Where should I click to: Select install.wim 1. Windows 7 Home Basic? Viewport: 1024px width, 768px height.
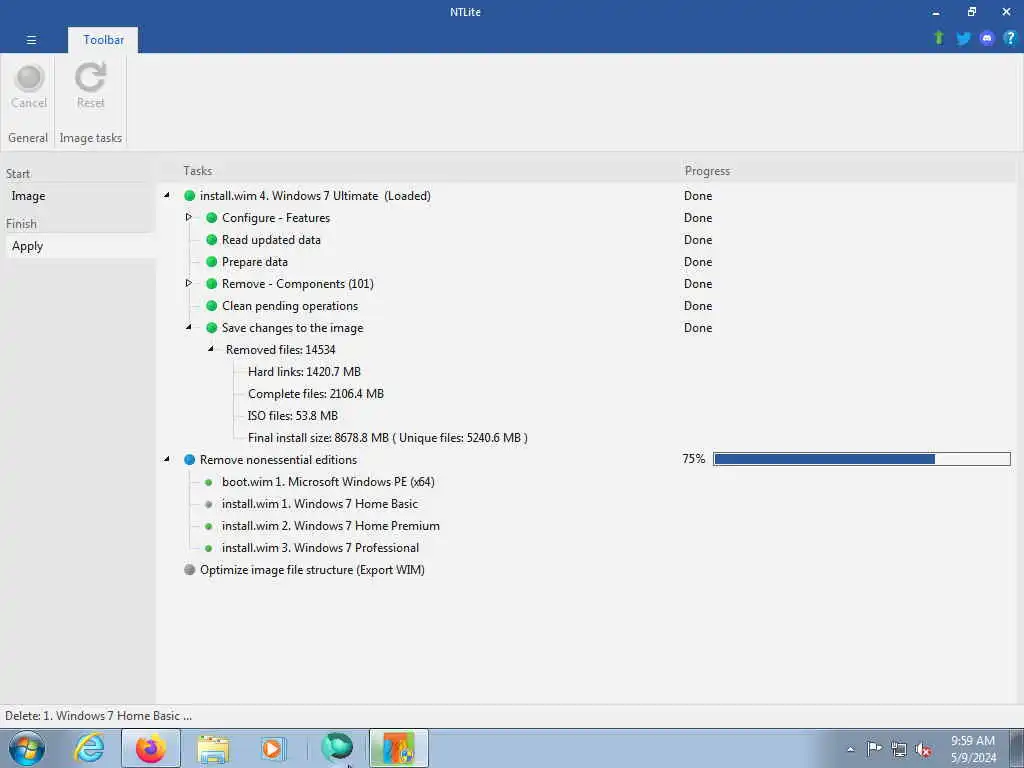(320, 504)
